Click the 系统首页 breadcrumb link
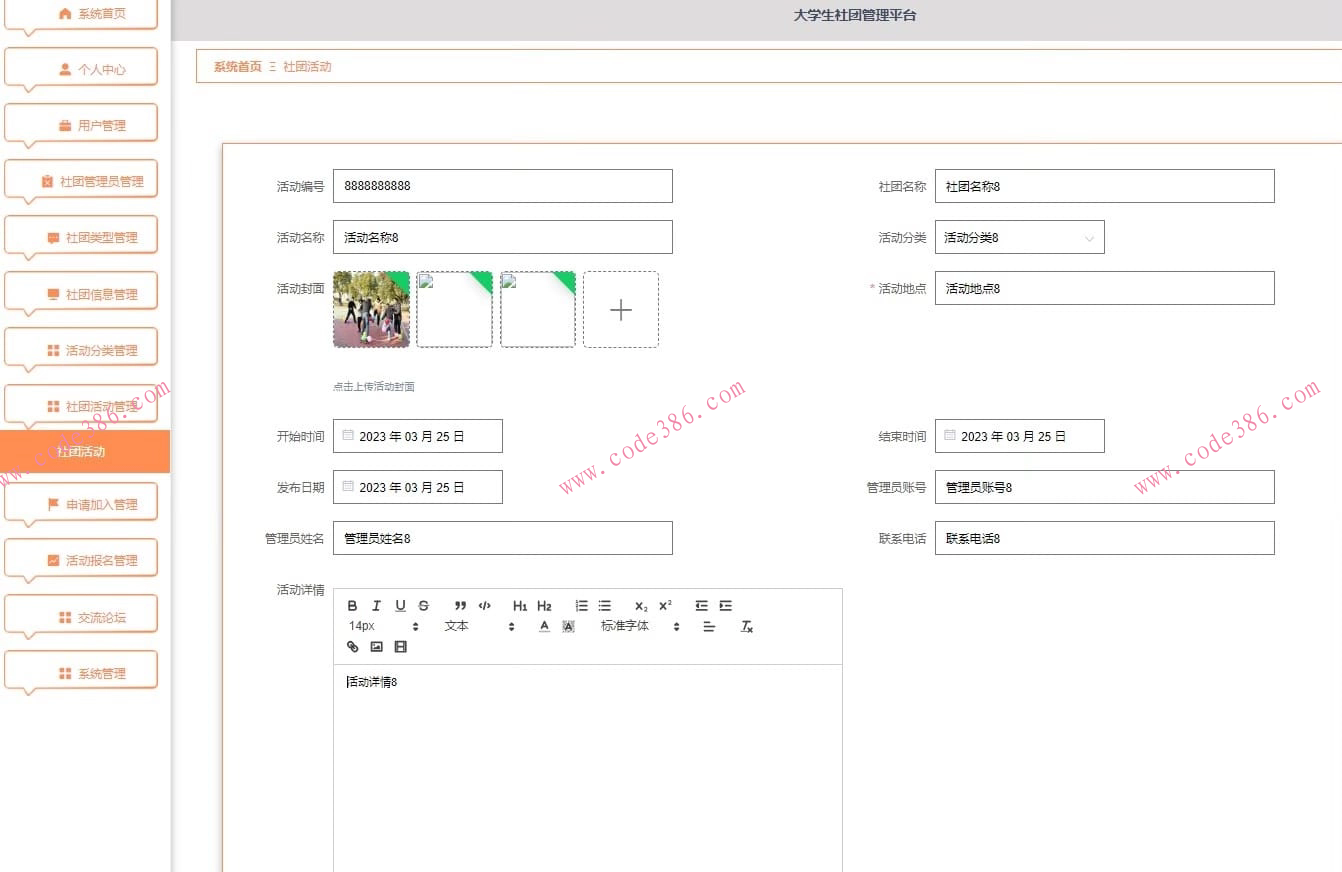 tap(237, 67)
